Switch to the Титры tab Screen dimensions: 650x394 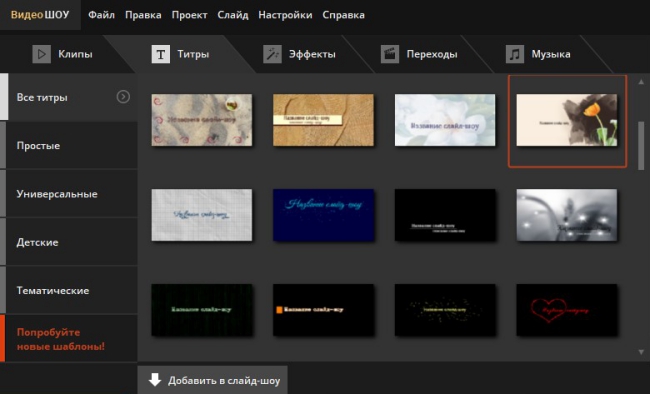(x=180, y=54)
